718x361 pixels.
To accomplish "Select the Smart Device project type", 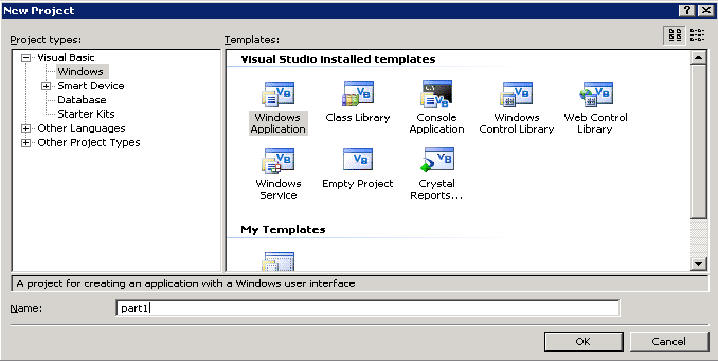I will coord(91,86).
